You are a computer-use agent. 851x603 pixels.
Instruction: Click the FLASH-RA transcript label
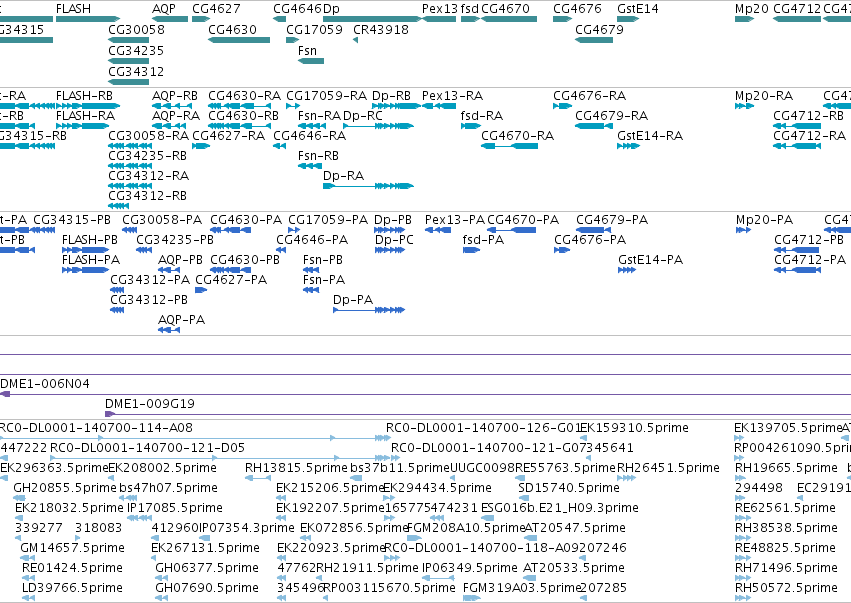point(85,116)
